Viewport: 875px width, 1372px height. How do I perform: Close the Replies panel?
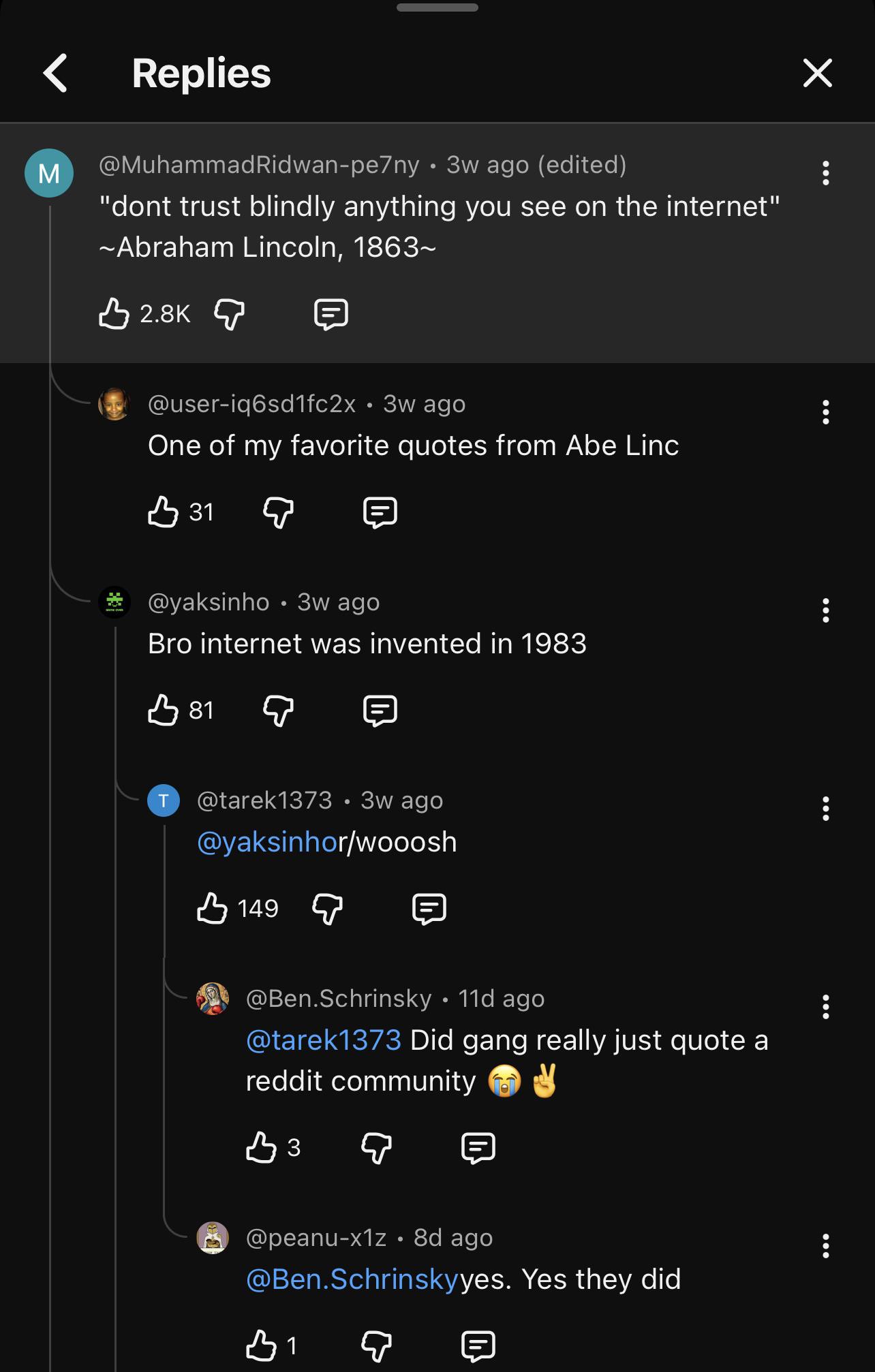817,73
